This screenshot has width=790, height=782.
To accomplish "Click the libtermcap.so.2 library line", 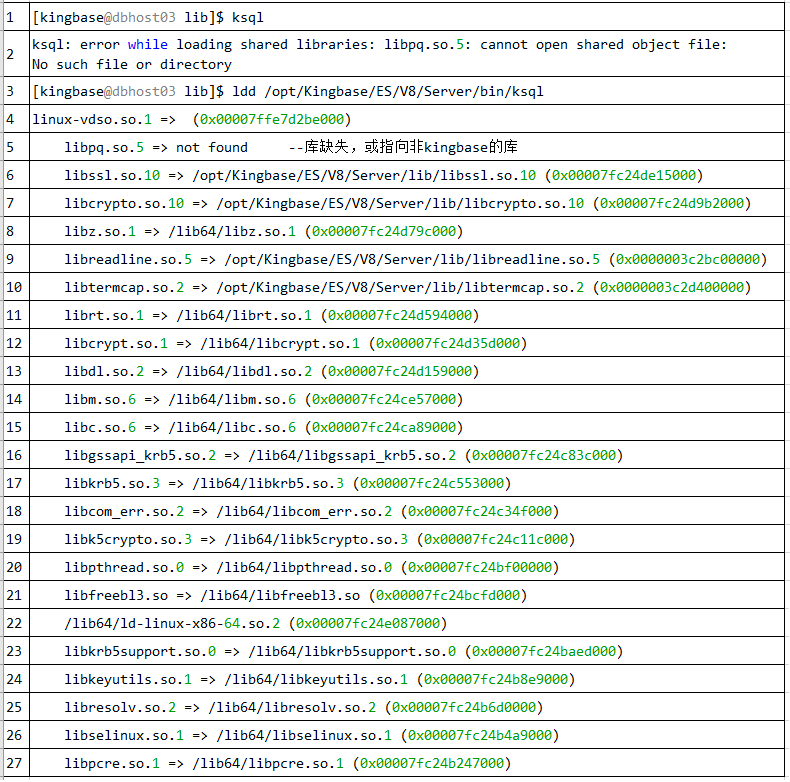I will pyautogui.click(x=408, y=288).
